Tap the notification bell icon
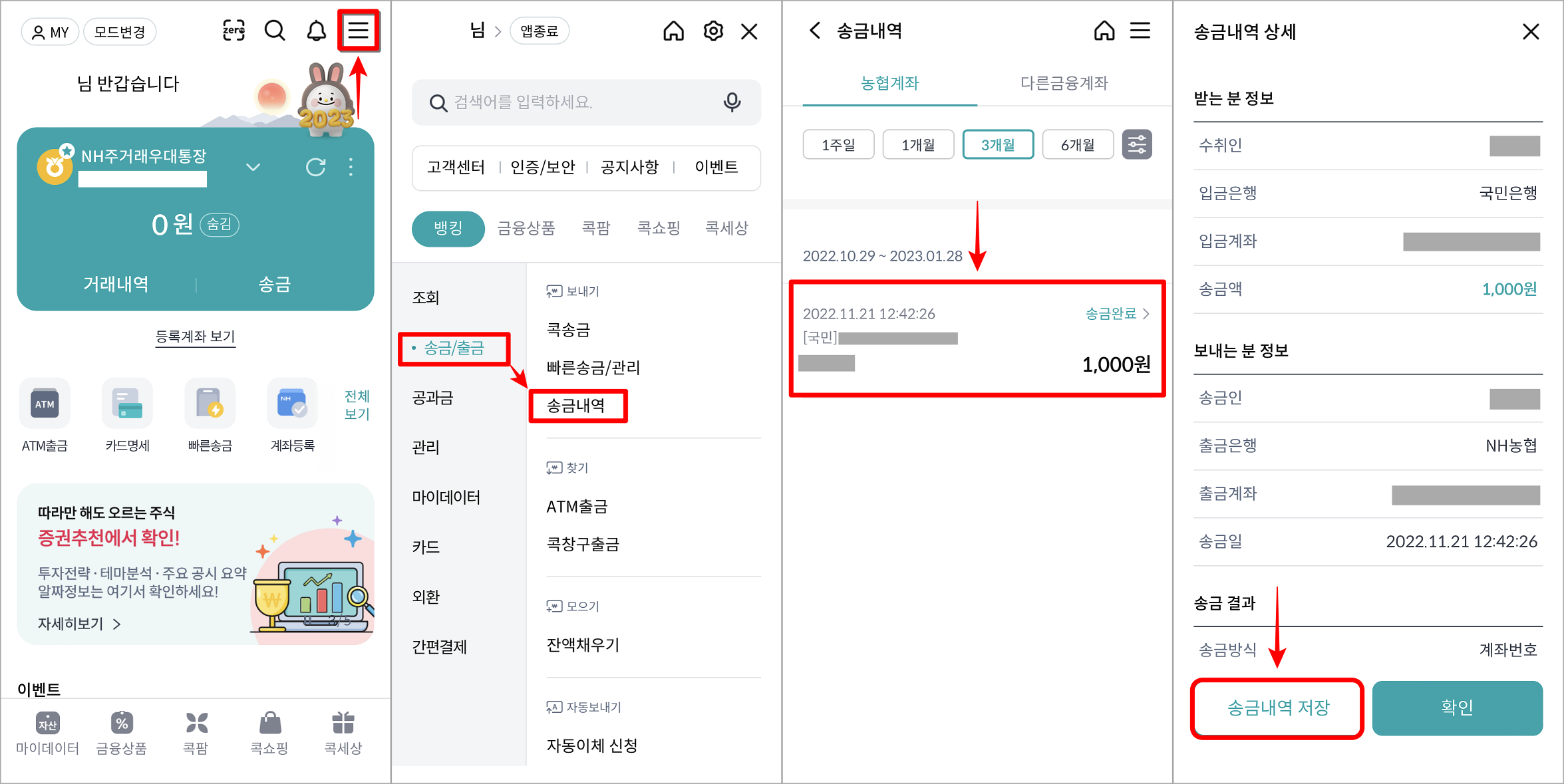 [x=316, y=31]
